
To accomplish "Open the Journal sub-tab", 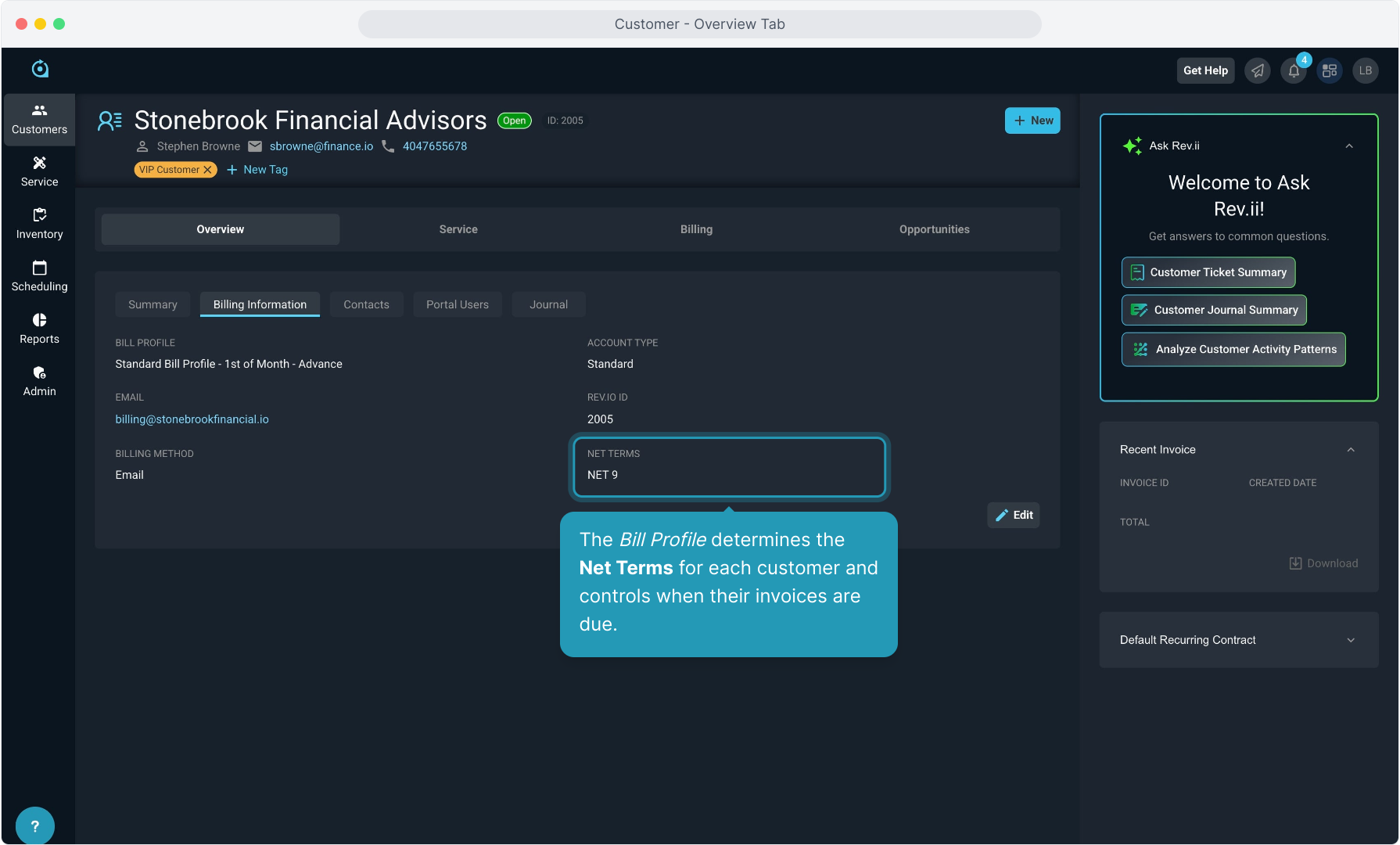I will [548, 304].
